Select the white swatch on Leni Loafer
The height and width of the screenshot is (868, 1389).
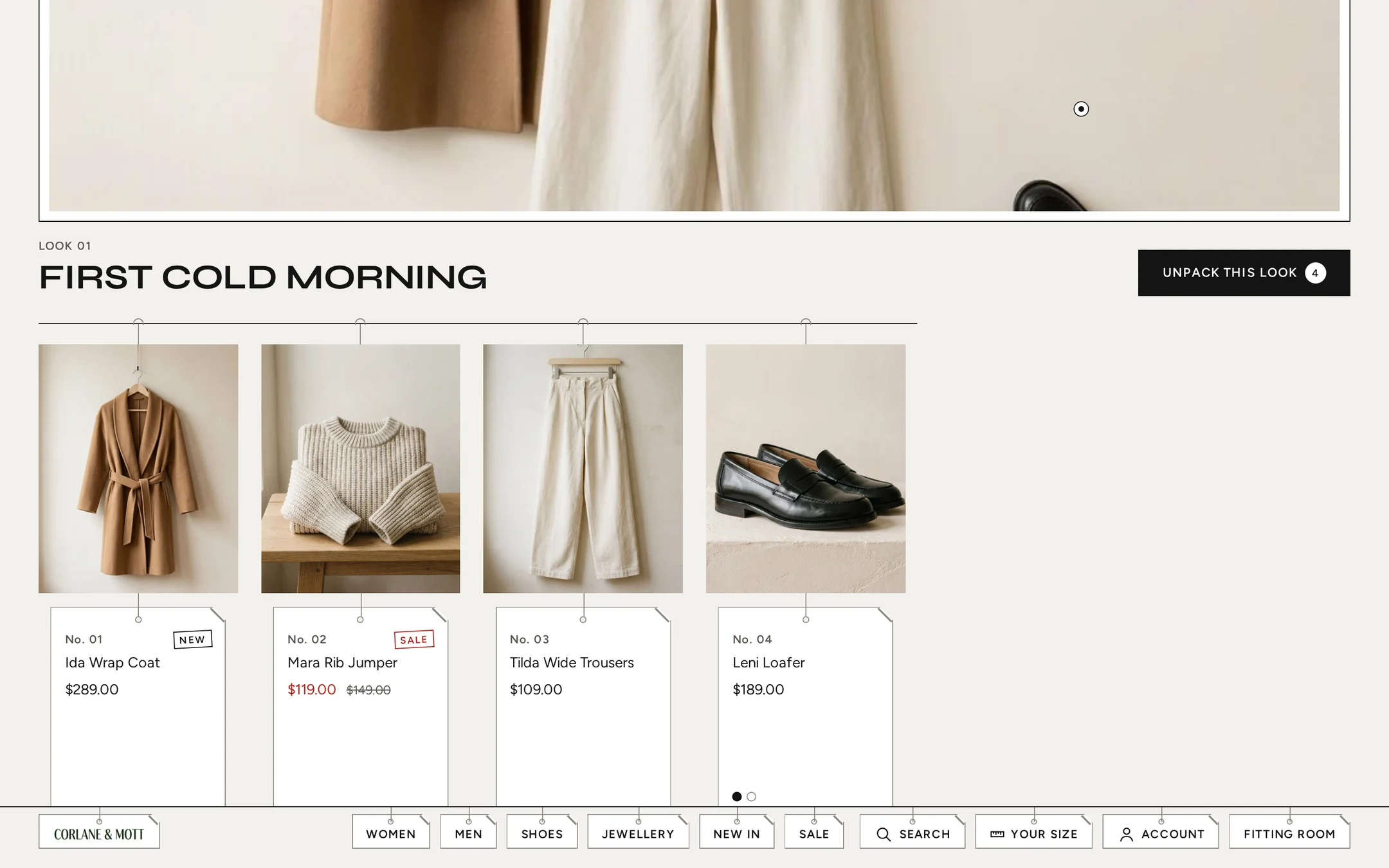tap(751, 797)
